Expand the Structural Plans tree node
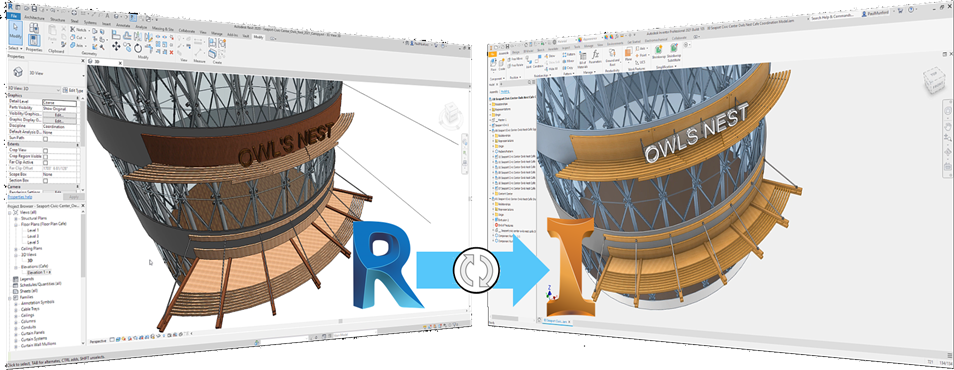 (x=16, y=218)
